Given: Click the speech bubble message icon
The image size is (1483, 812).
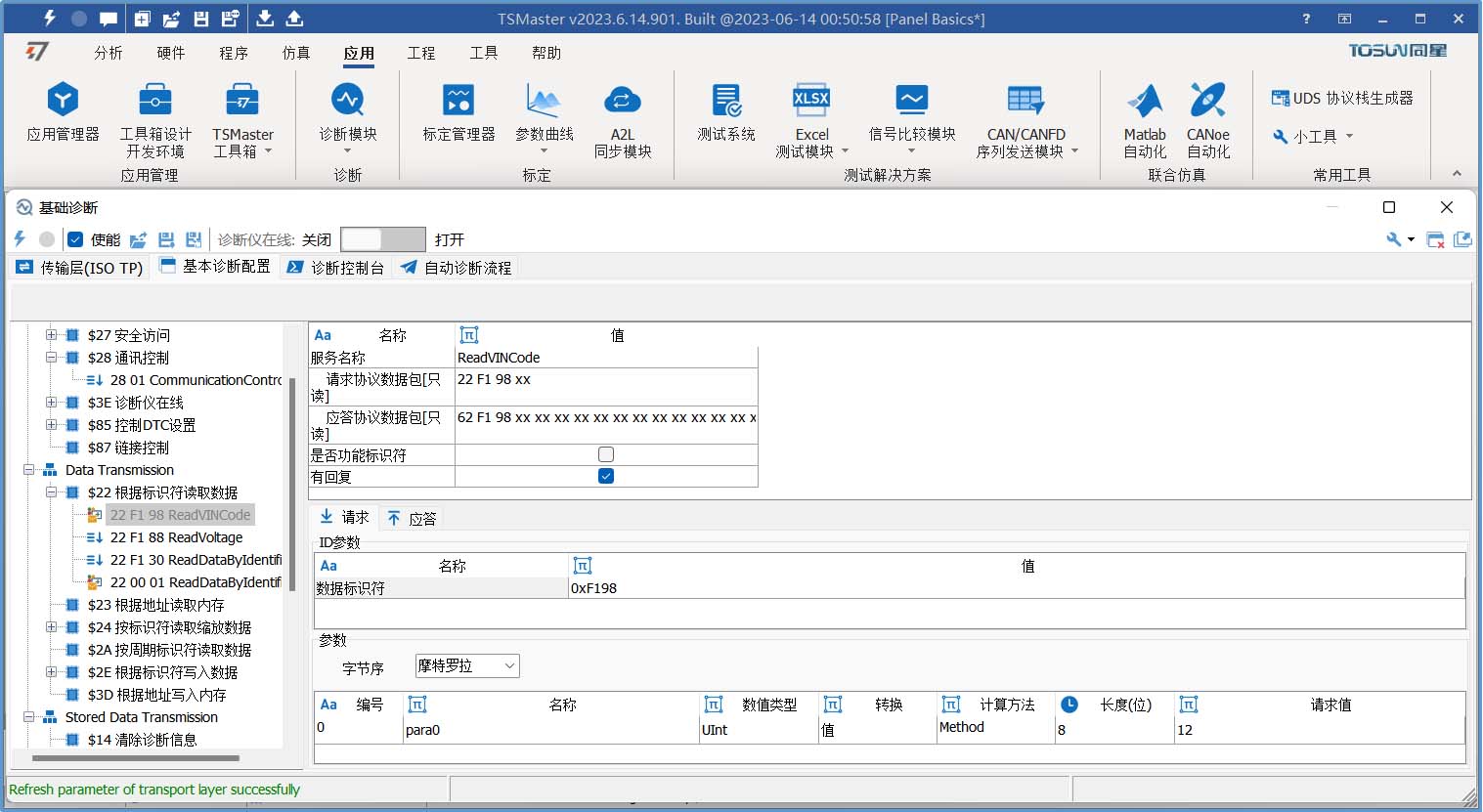Looking at the screenshot, I should point(109,19).
